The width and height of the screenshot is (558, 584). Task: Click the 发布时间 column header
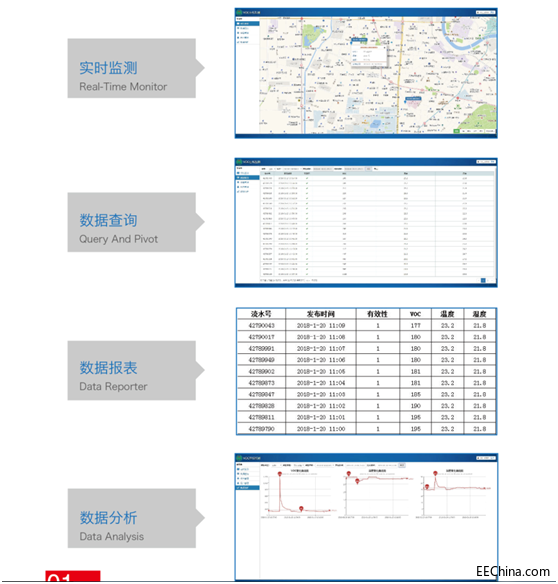click(x=321, y=314)
